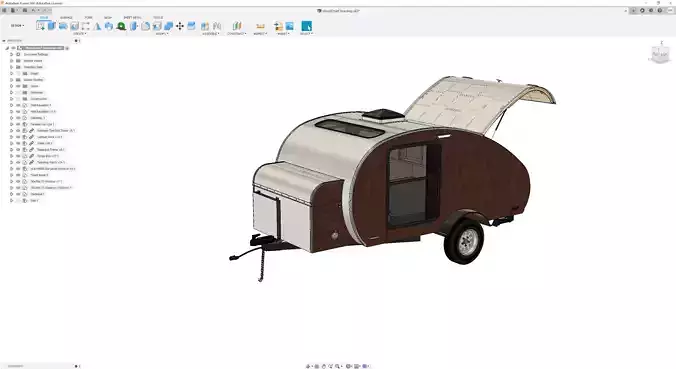Open the Viewports layout icon
Screen dimensions: 676x369
pyautogui.click(x=365, y=366)
